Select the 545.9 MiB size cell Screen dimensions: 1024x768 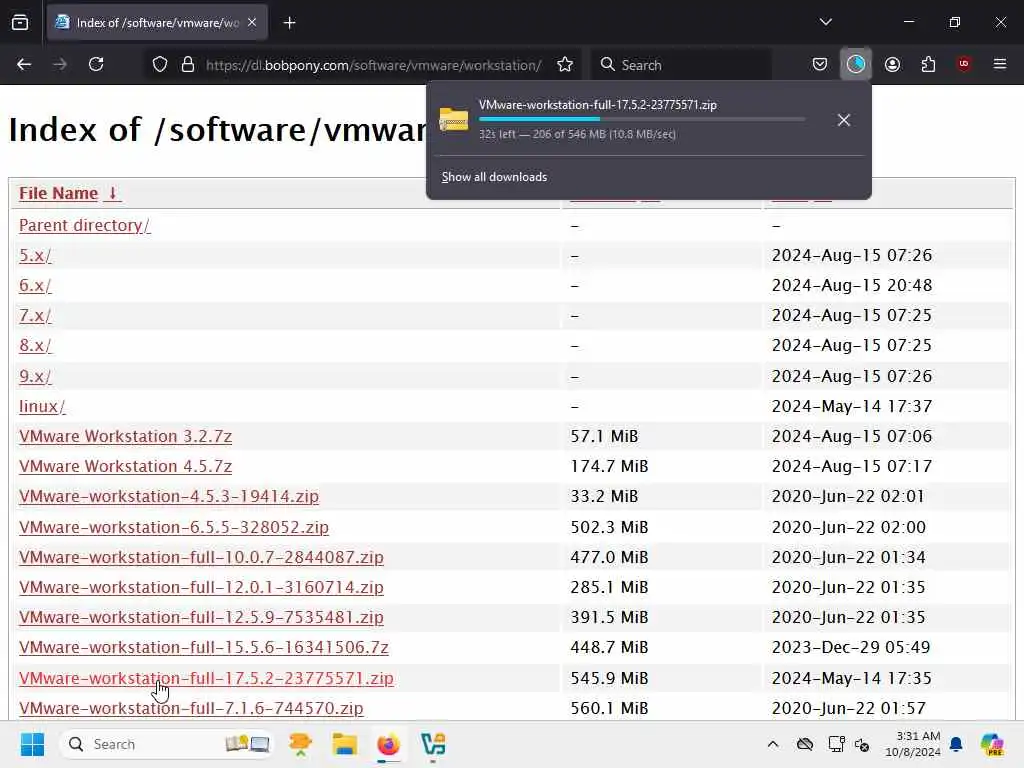click(x=609, y=678)
